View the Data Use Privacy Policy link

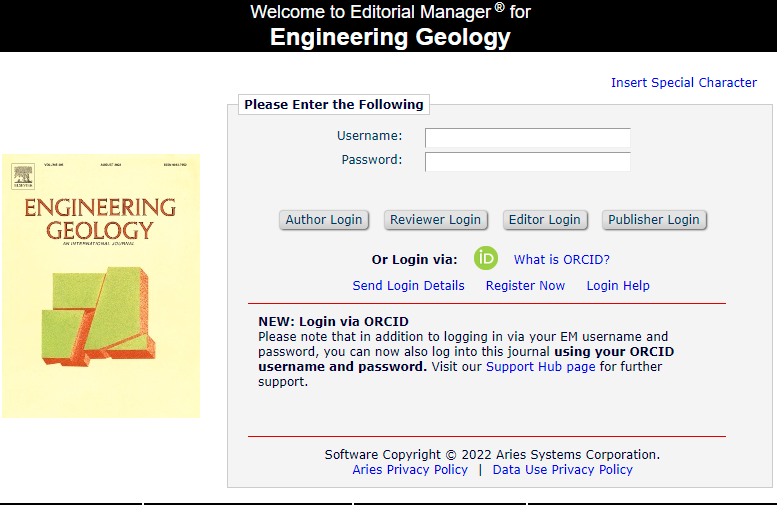click(x=562, y=470)
